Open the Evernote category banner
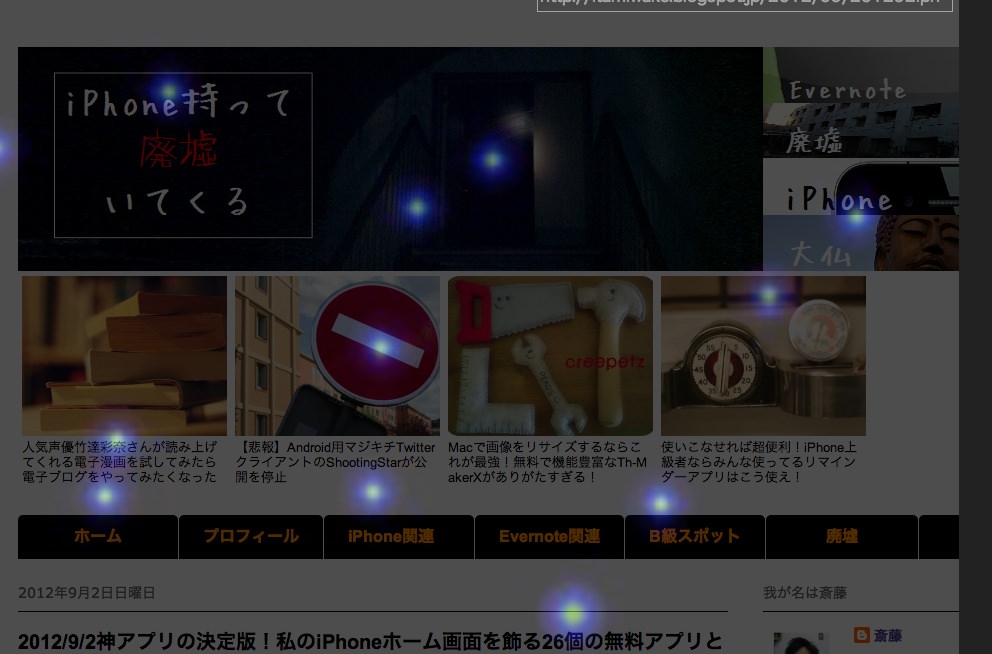 [861, 76]
